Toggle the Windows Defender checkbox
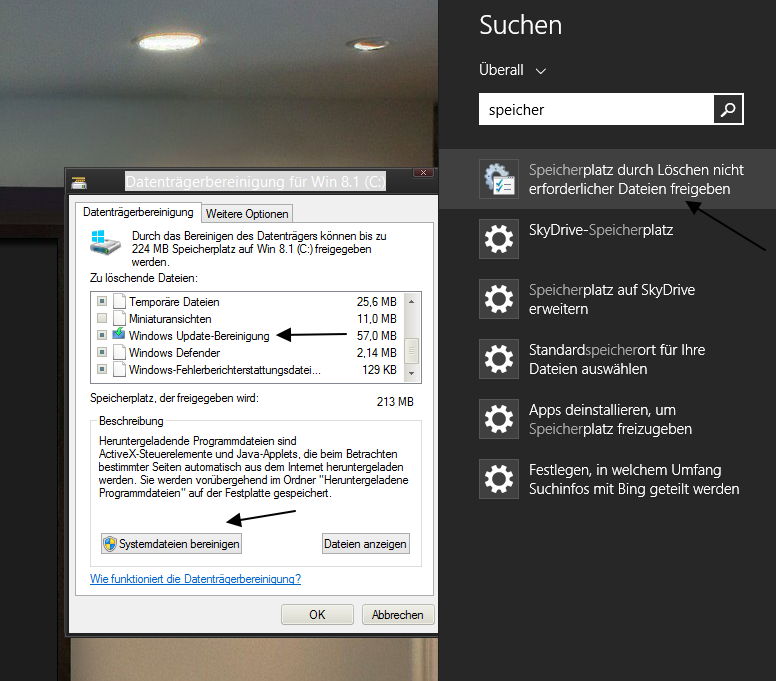The image size is (776, 681). 102,352
